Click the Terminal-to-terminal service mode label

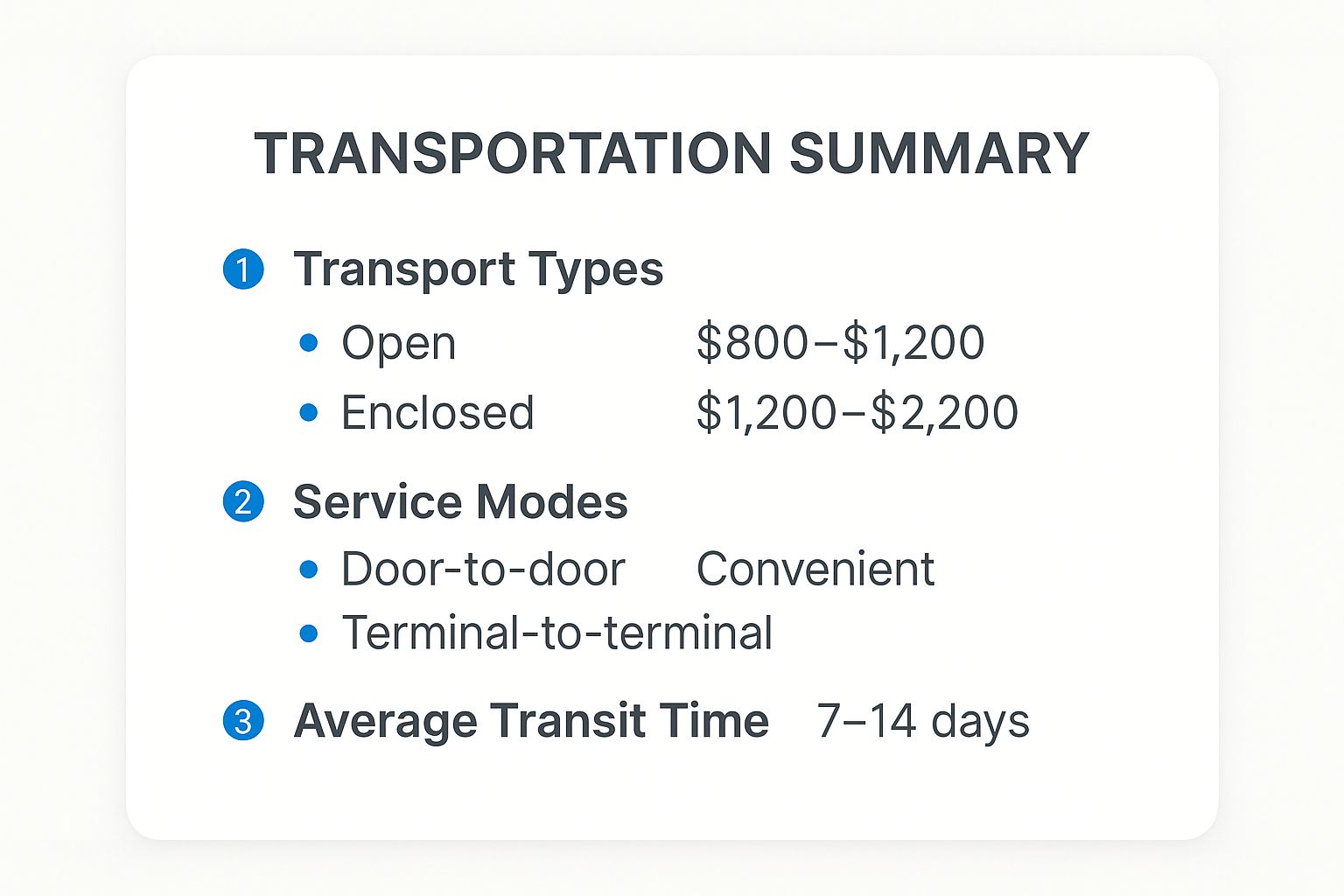(x=556, y=633)
